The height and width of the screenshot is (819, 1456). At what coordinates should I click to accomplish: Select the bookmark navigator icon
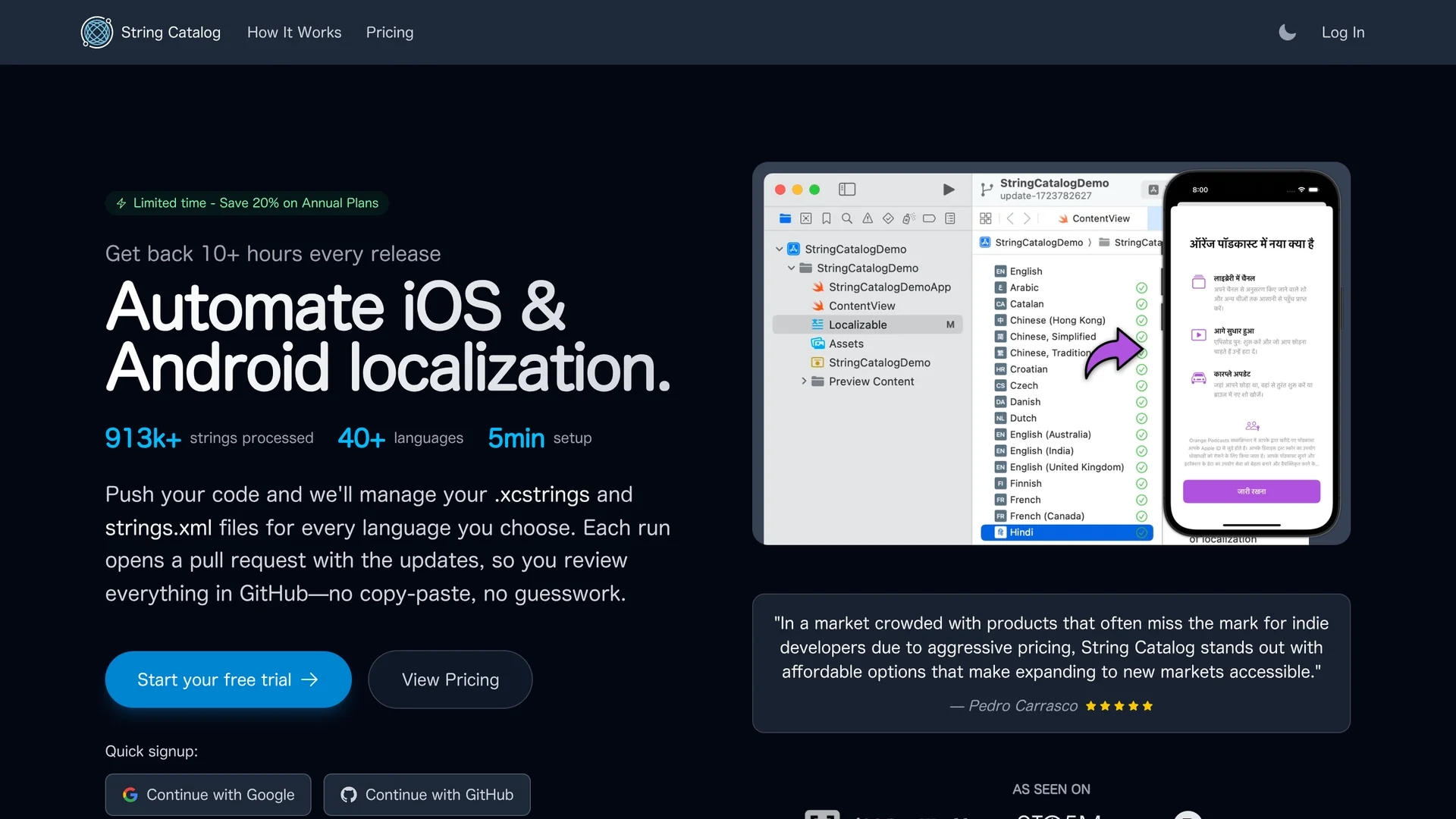point(827,218)
